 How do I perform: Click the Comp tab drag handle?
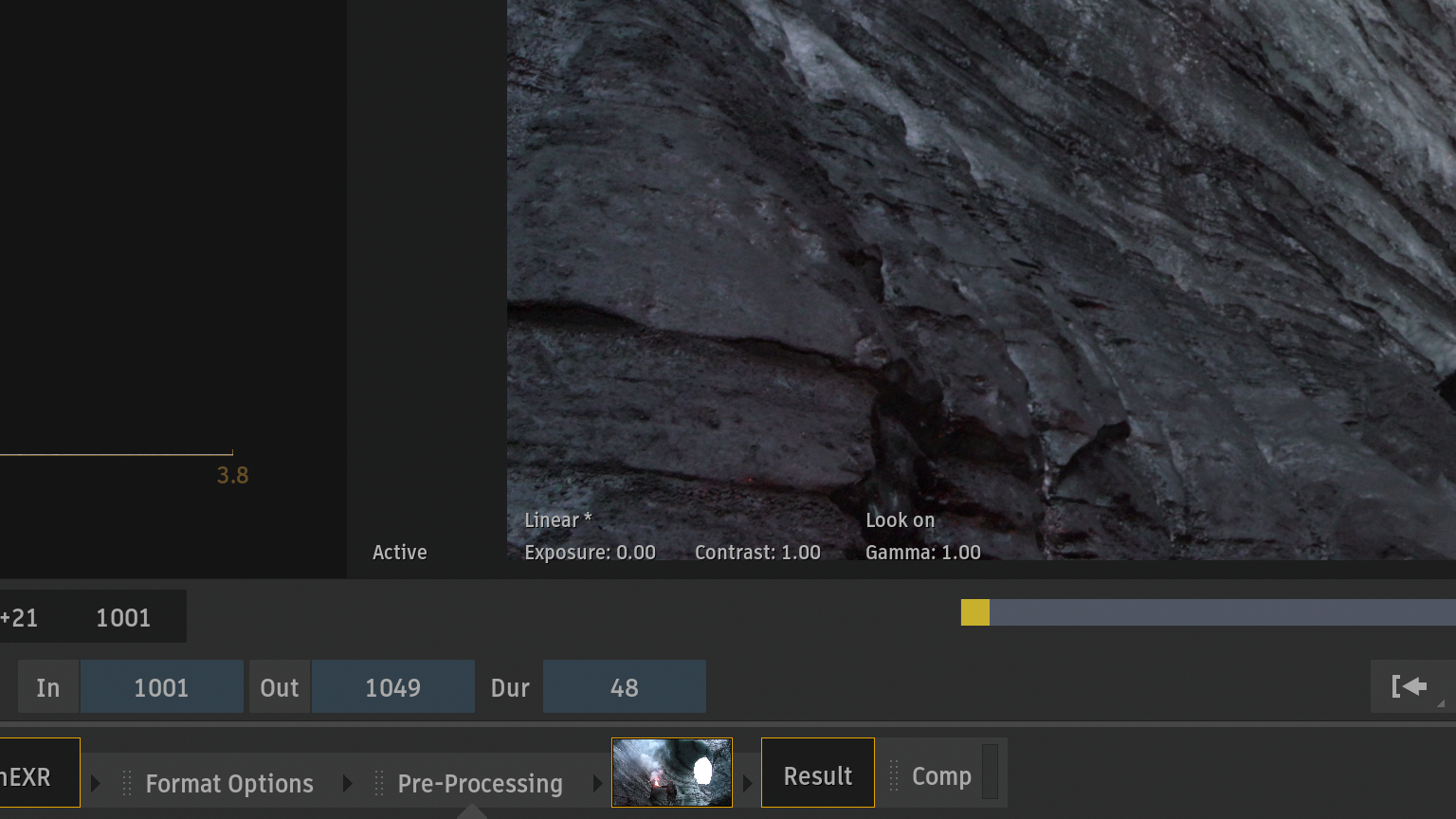coord(893,776)
